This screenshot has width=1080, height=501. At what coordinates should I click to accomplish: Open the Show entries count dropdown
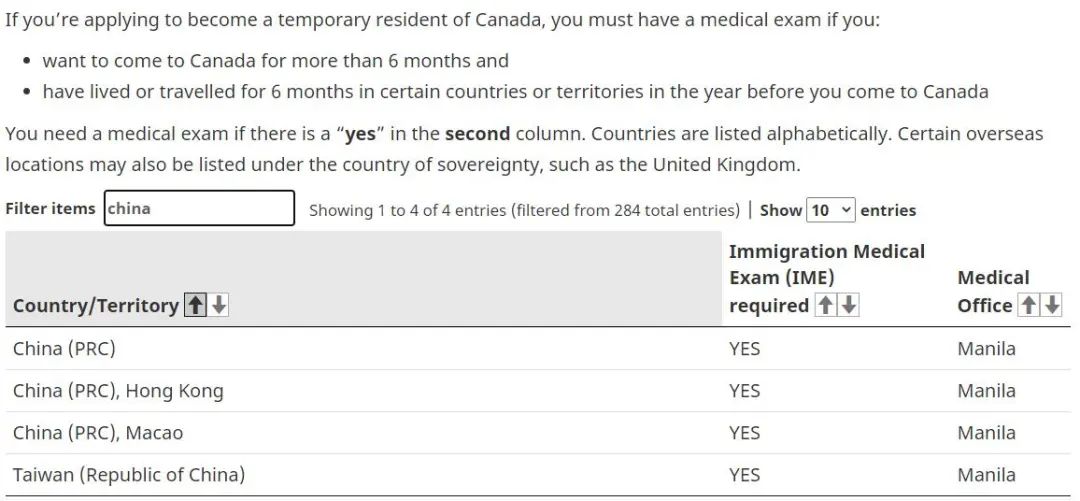coord(831,209)
